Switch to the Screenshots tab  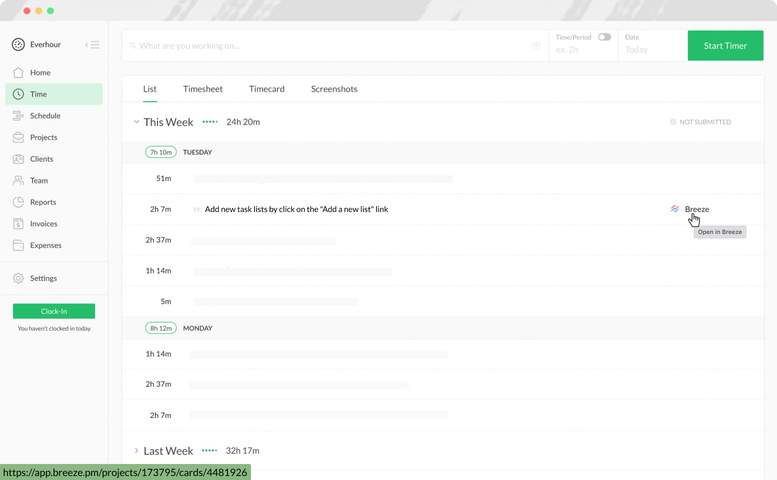point(334,89)
